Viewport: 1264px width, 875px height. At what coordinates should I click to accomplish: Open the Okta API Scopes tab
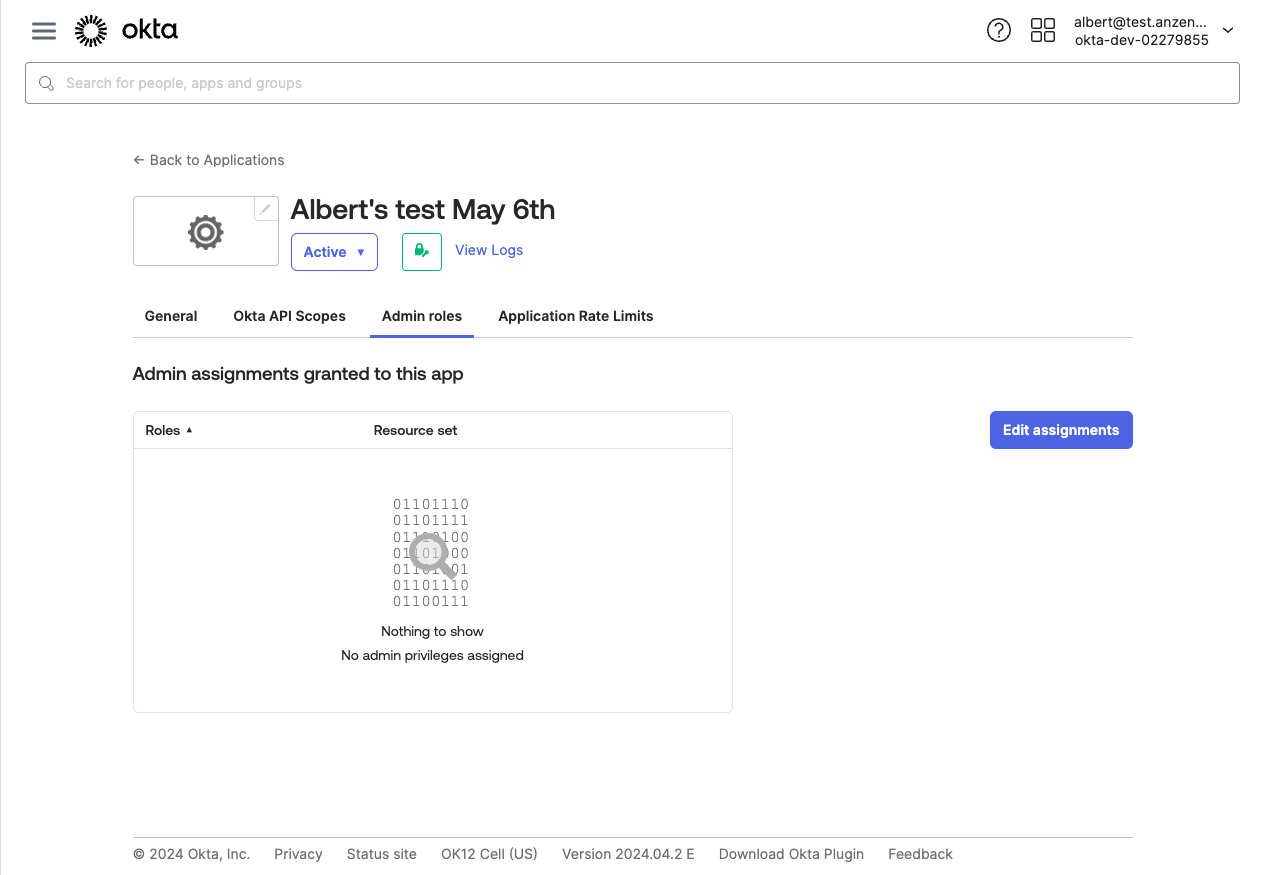pyautogui.click(x=289, y=316)
